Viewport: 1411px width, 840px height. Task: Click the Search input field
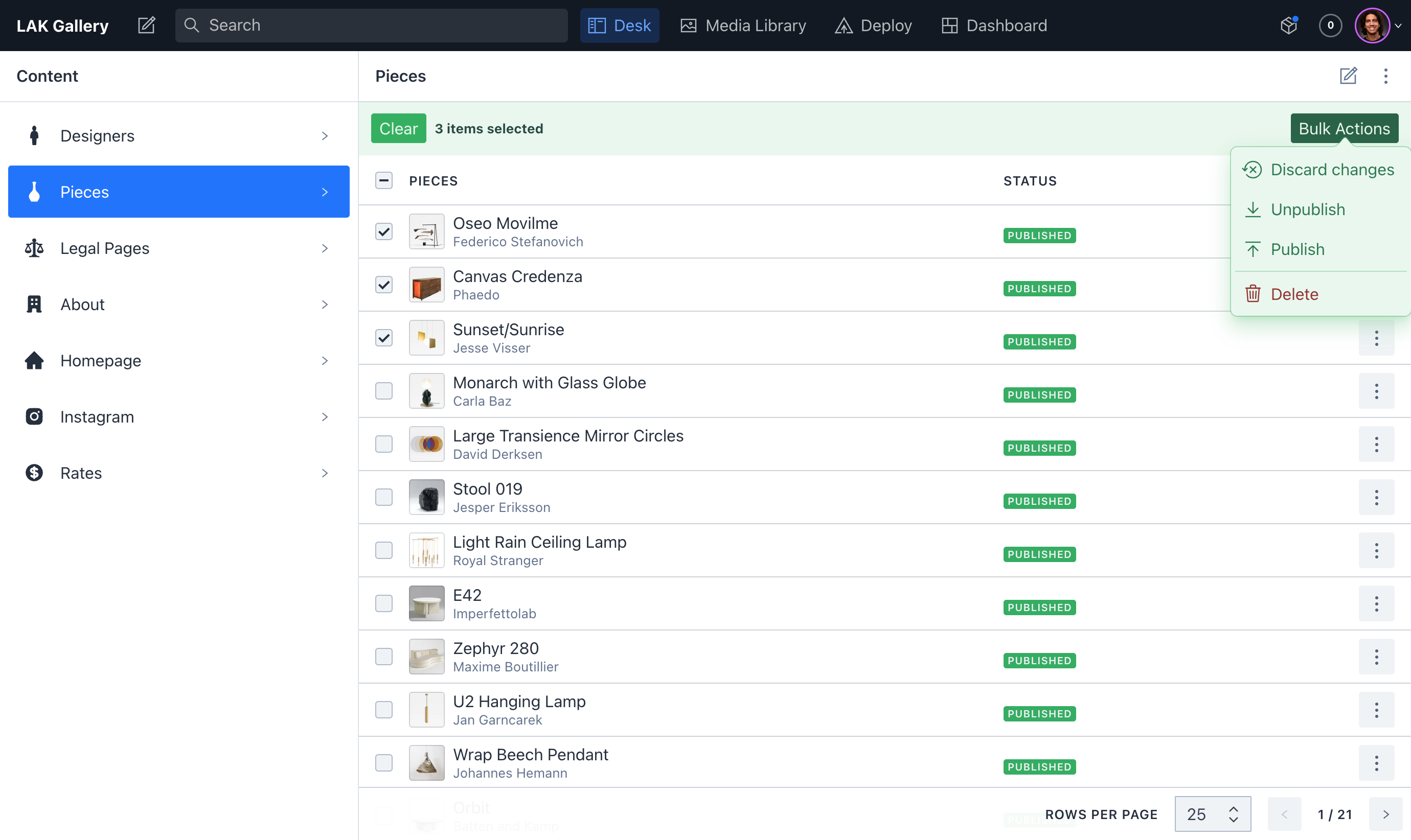click(371, 26)
